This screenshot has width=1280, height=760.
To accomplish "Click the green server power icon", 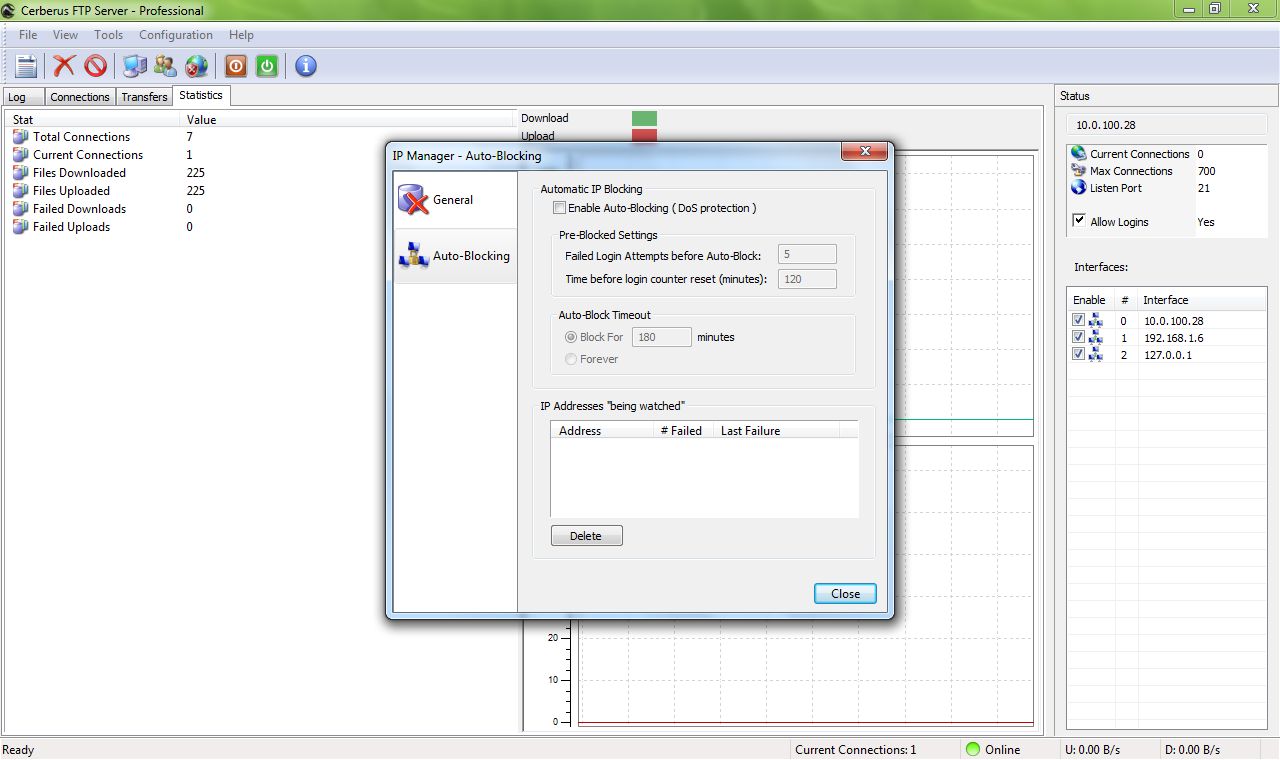I will coord(266,66).
